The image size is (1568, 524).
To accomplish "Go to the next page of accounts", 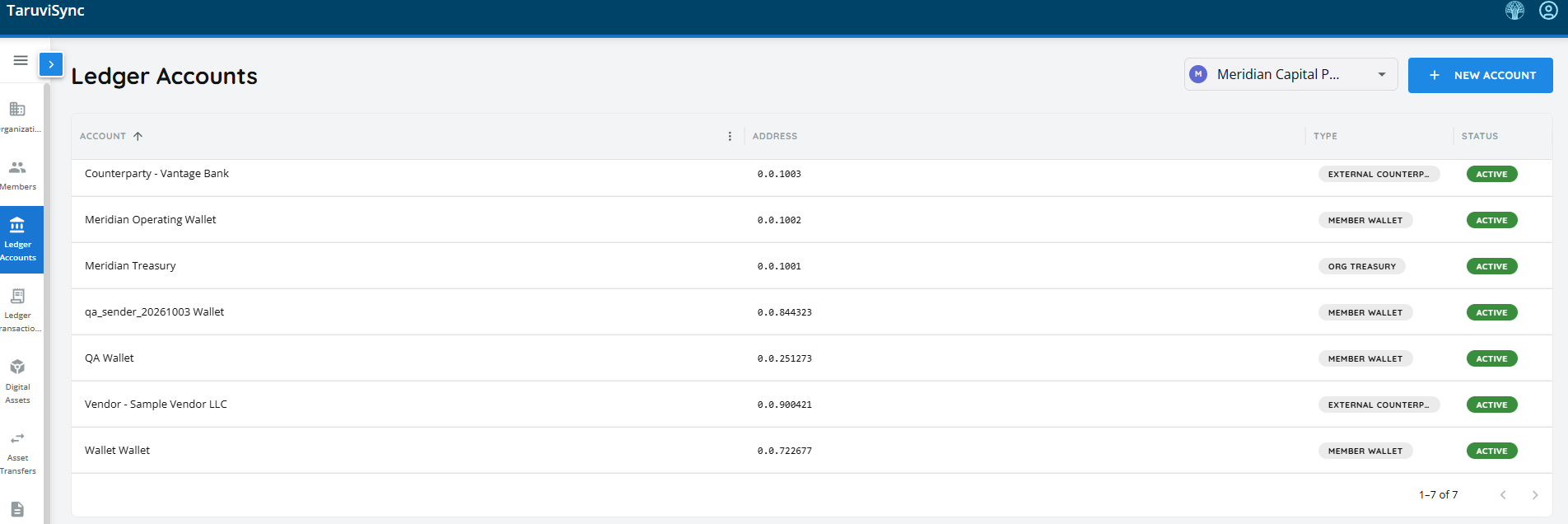I will click(1535, 494).
